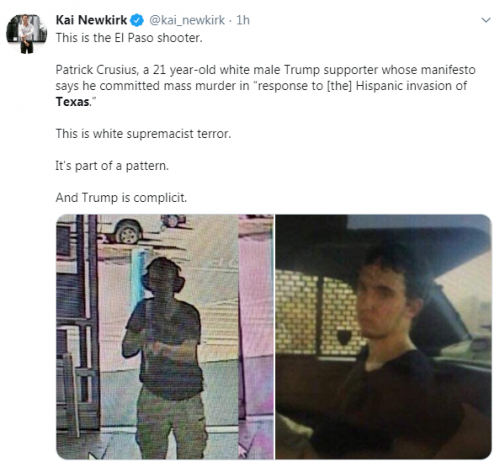Click the "And Trump is complicit." line
The height and width of the screenshot is (467, 500).
tap(121, 198)
